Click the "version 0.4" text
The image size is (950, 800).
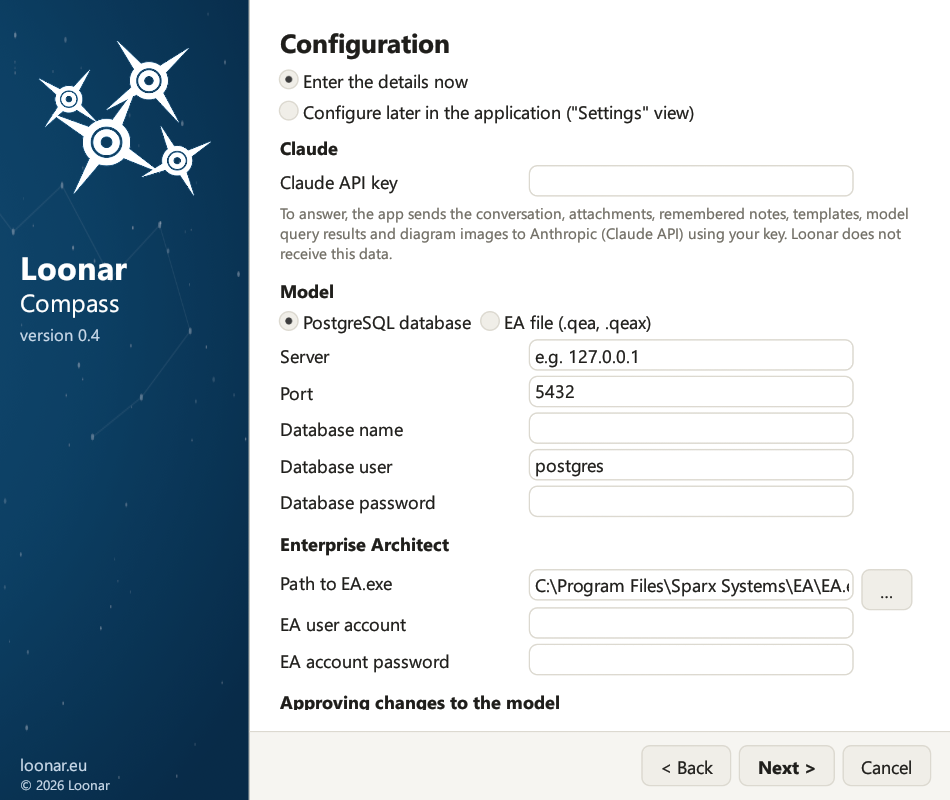[x=59, y=335]
